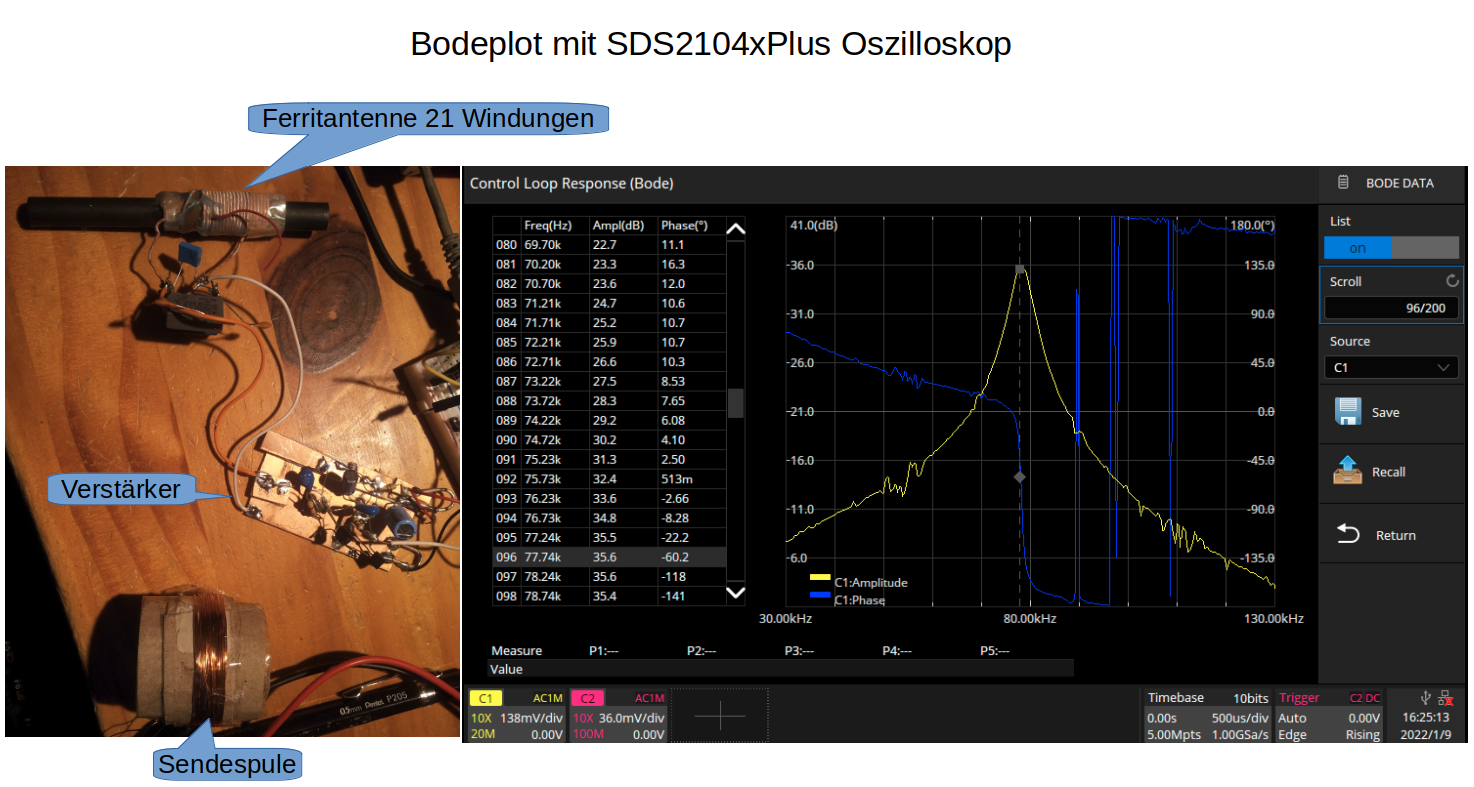Toggle the List on/off switch
This screenshot has height=787, width=1474.
coord(1391,248)
